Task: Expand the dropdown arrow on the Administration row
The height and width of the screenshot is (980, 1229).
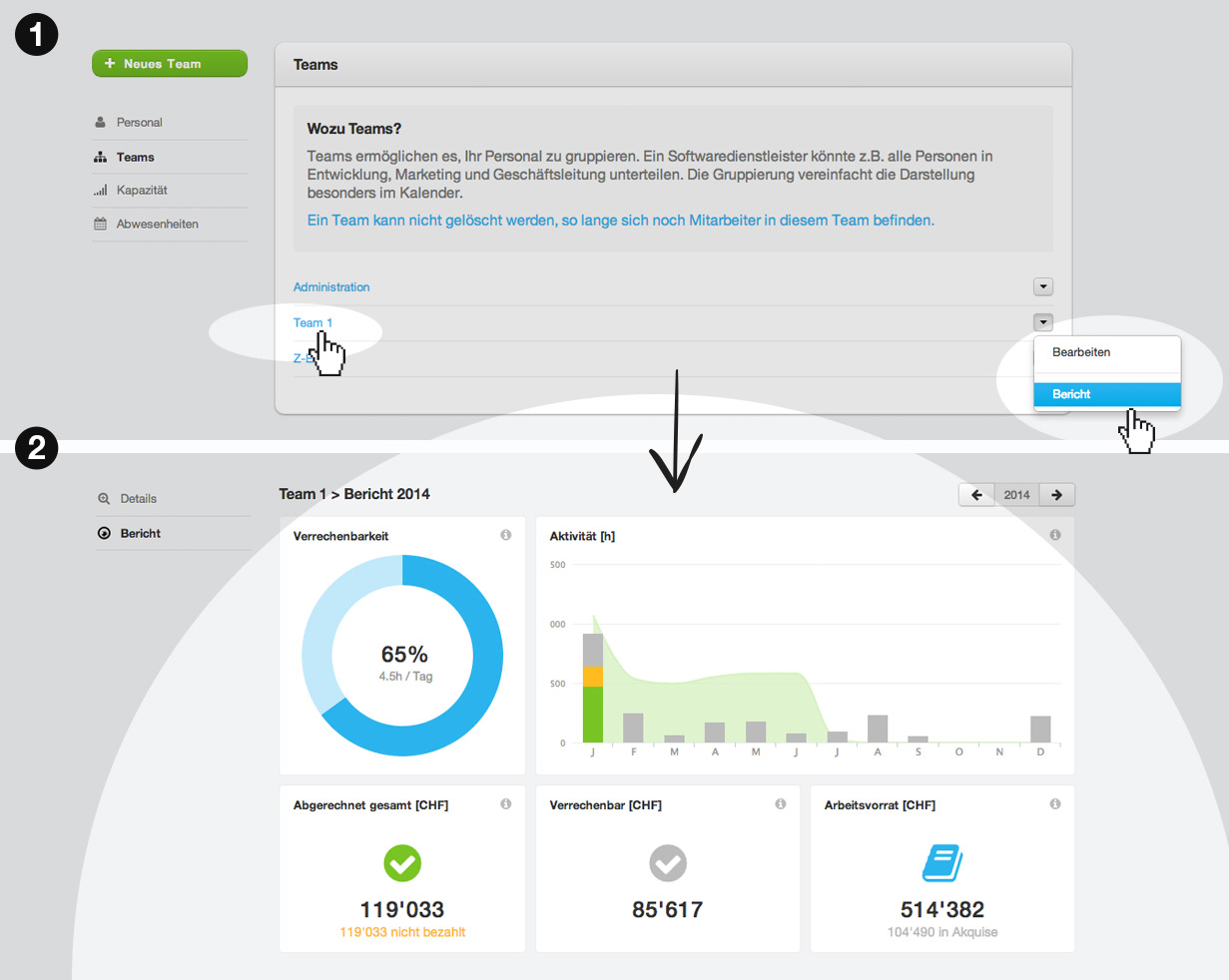Action: point(1043,287)
